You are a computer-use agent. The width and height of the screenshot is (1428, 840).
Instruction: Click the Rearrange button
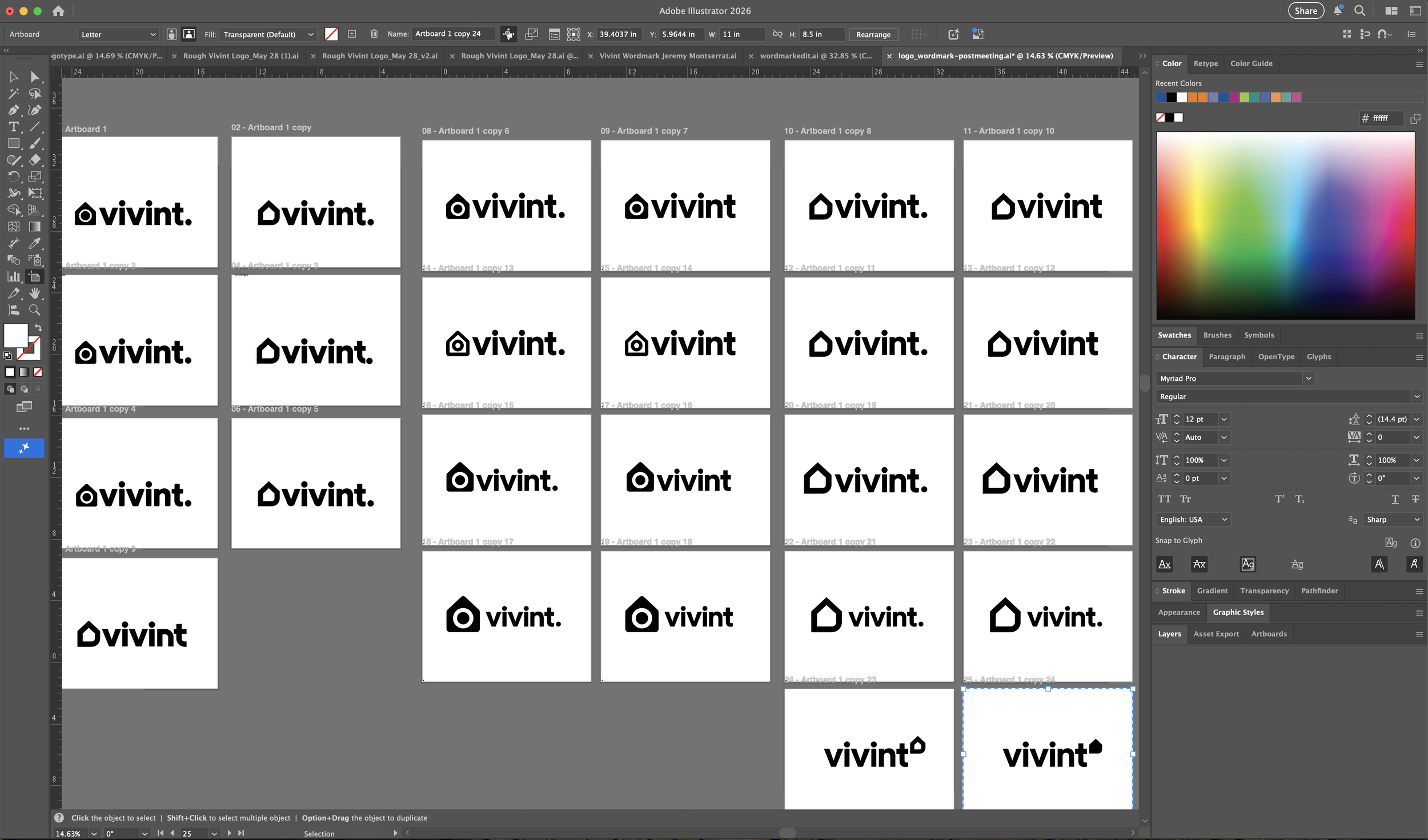tap(873, 34)
